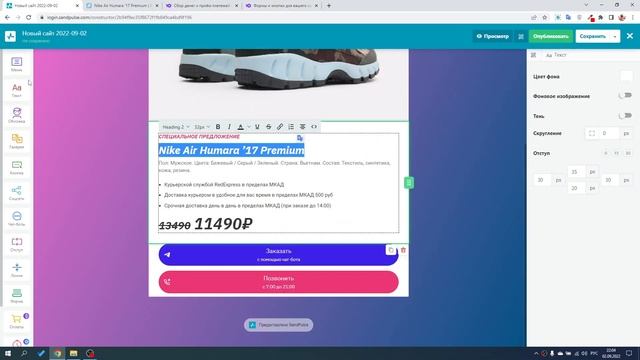Screen dimensions: 640x360
Task: Toggle bullet list formatting
Action: coord(291,127)
